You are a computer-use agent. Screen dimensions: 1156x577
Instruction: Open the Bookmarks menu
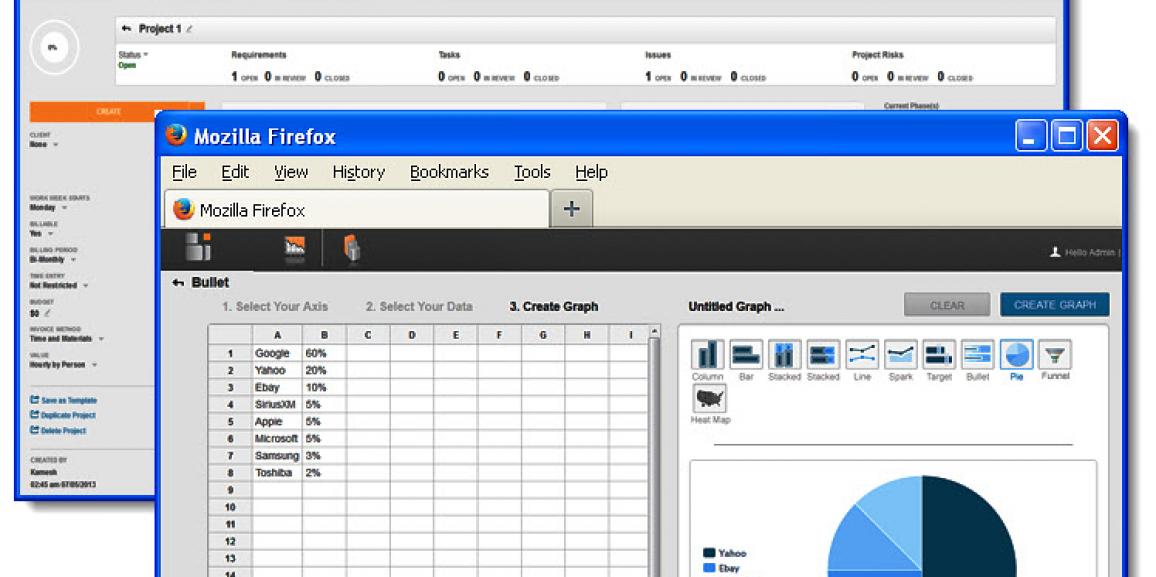[450, 172]
